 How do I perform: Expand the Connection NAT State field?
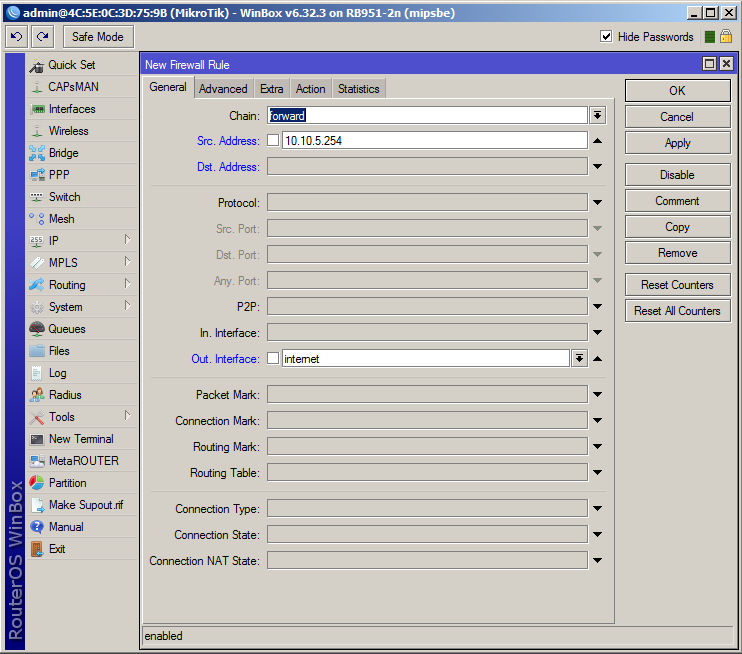pos(598,561)
